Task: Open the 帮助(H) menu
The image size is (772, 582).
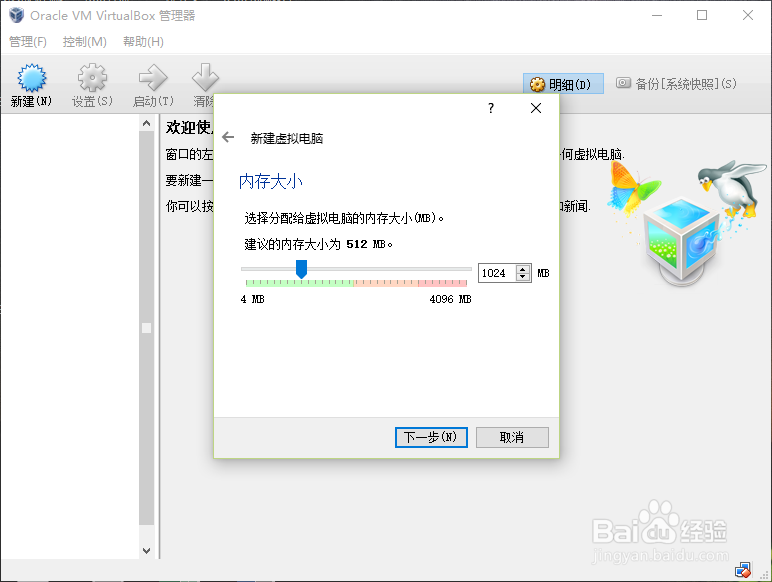Action: coord(143,42)
